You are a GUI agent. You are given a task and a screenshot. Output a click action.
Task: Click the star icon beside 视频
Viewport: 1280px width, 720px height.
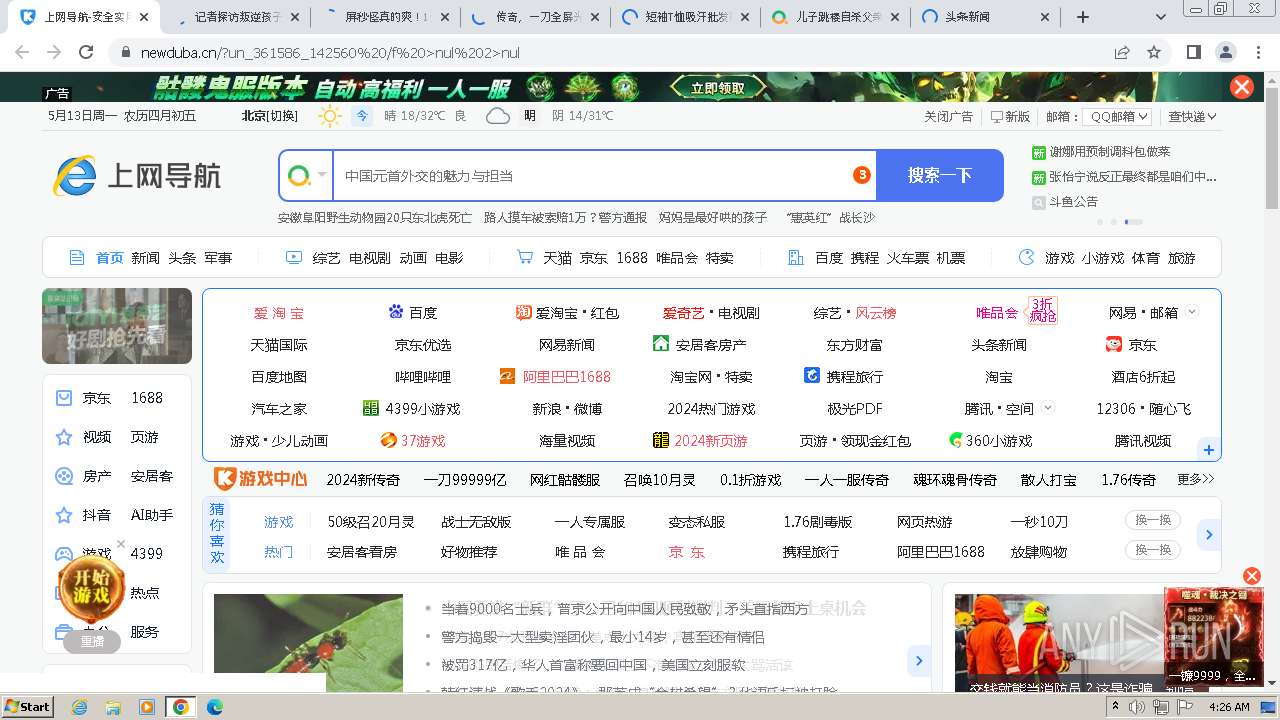point(64,437)
